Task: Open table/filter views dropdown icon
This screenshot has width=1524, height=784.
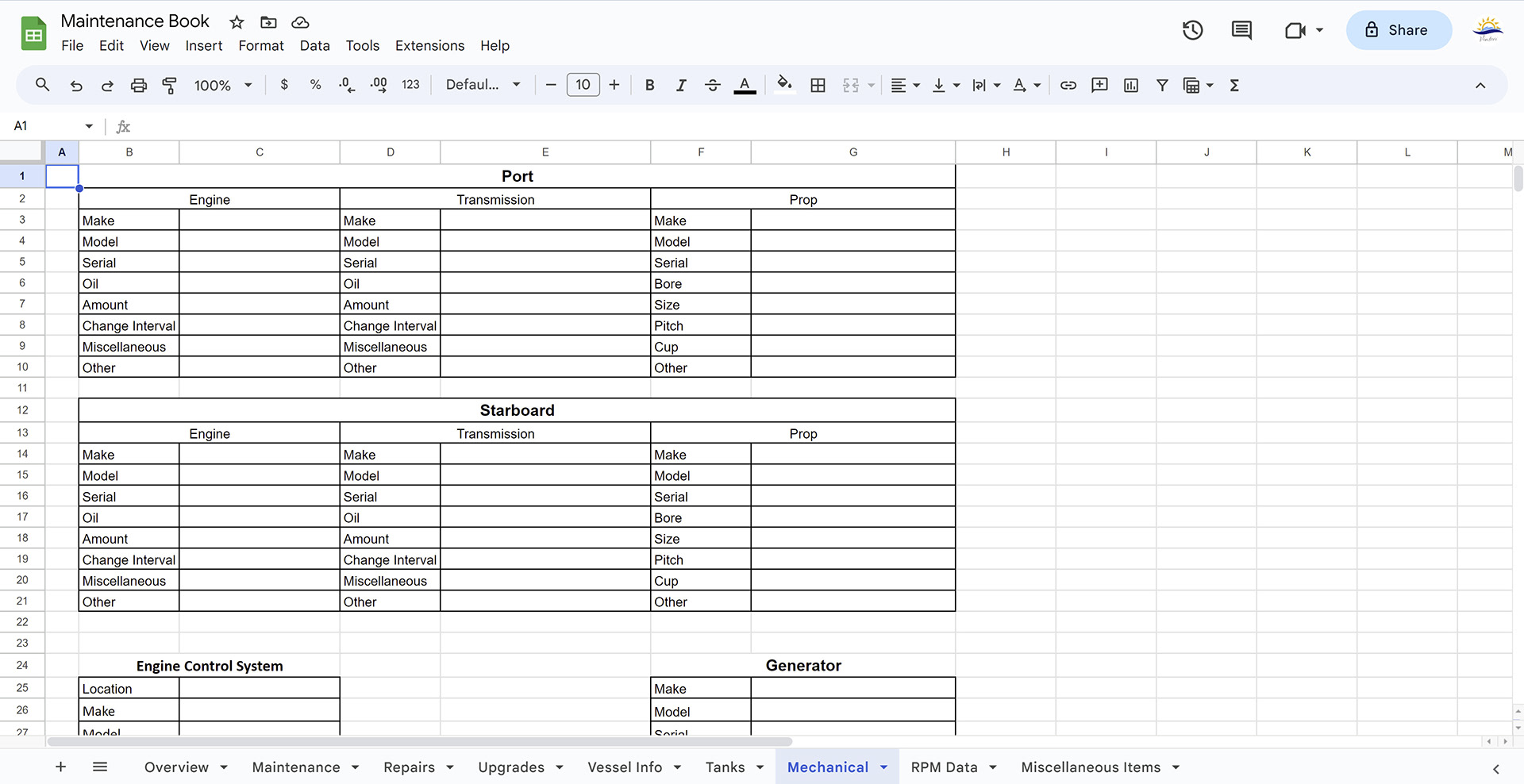Action: click(1199, 85)
